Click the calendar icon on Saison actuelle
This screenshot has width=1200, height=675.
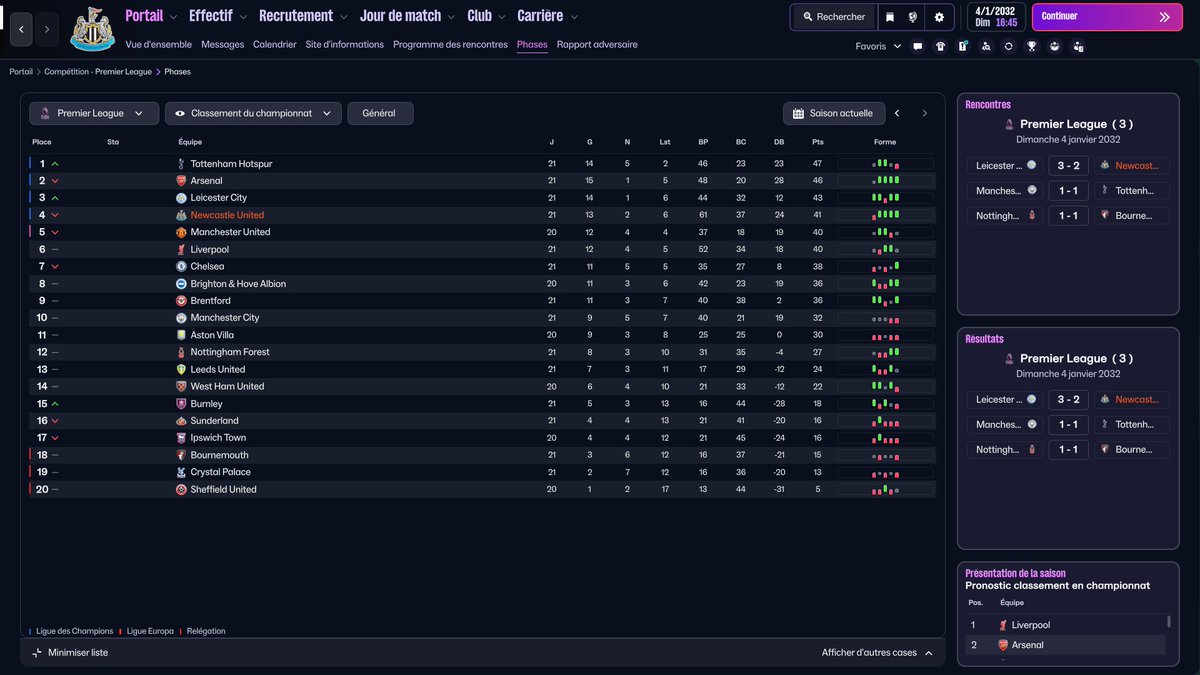(x=798, y=114)
